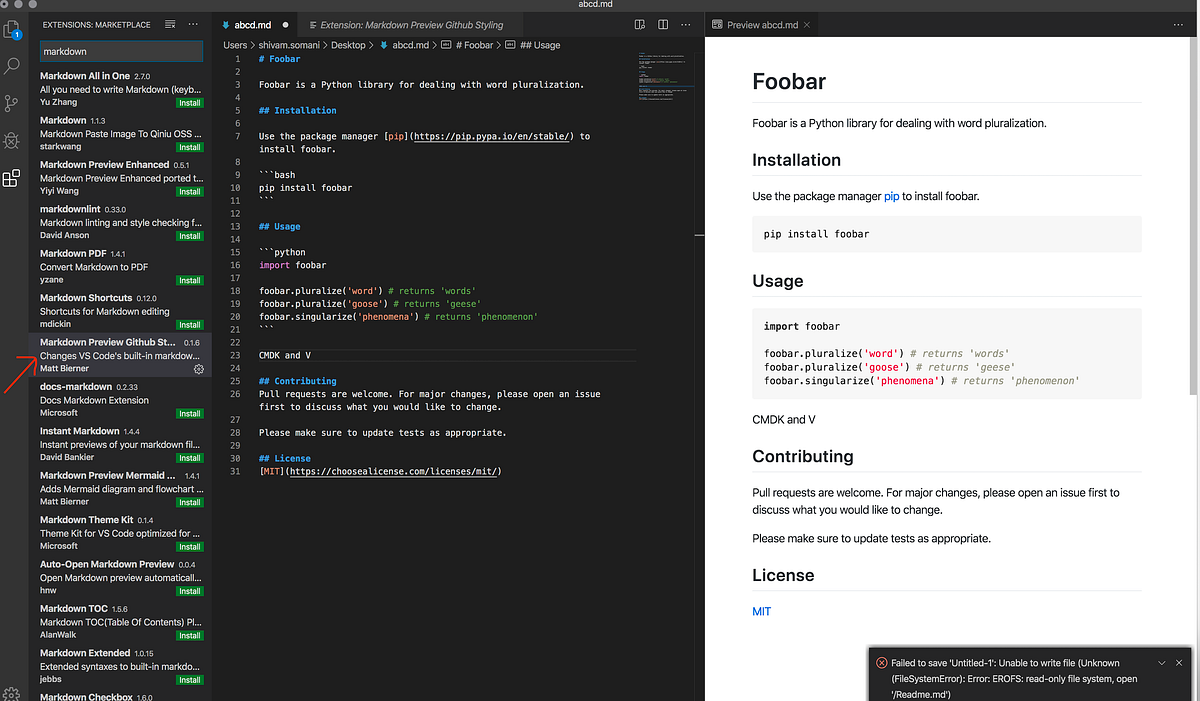Close the Preview abcd.md tab
The image size is (1200, 701).
coord(808,25)
